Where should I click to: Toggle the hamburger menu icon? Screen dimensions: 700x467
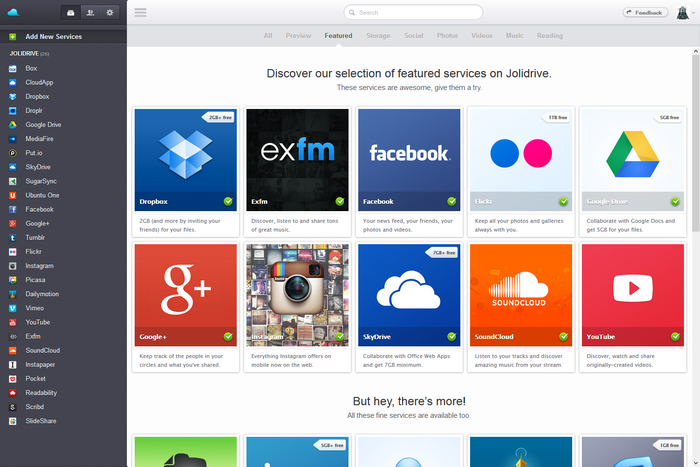coord(141,13)
